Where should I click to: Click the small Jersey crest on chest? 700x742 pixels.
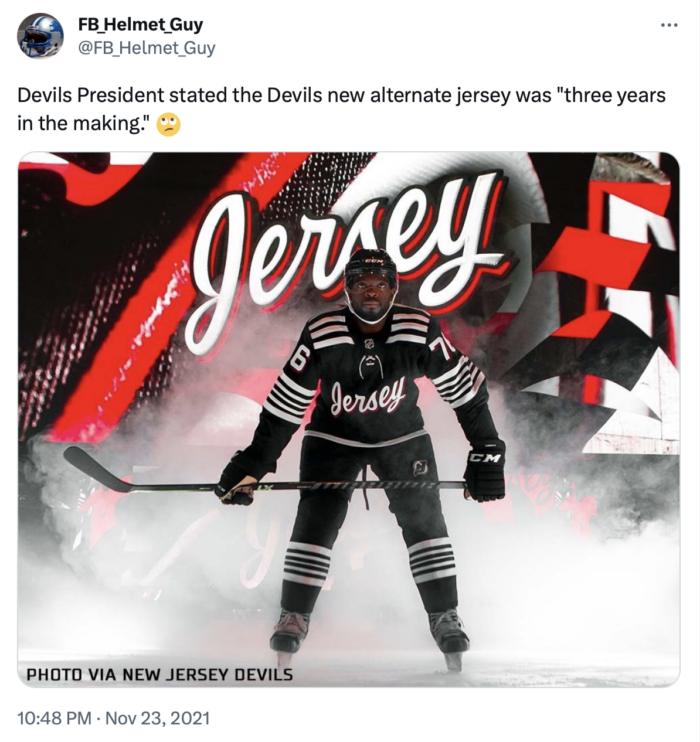369,396
